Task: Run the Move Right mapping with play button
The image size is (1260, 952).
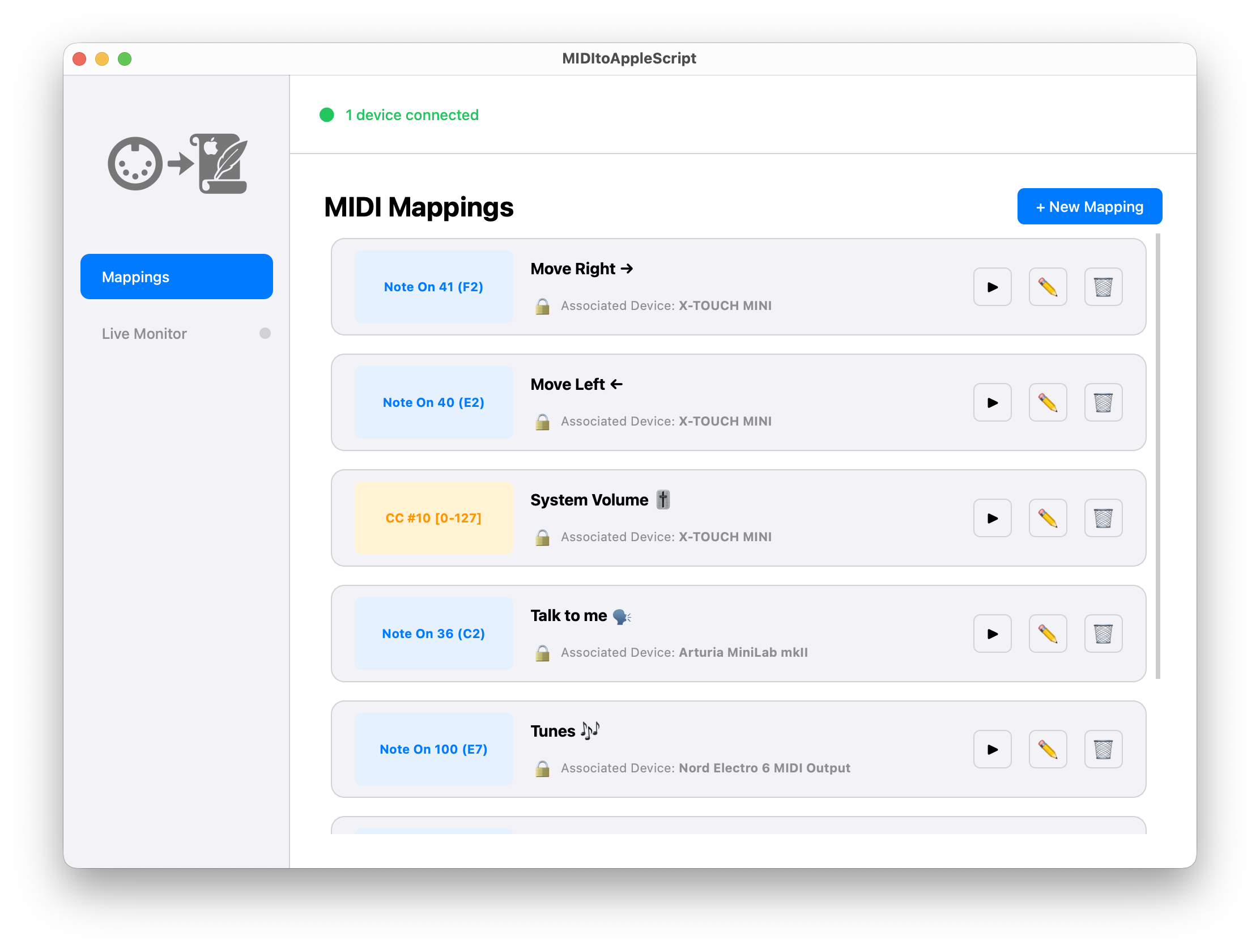Action: (992, 287)
